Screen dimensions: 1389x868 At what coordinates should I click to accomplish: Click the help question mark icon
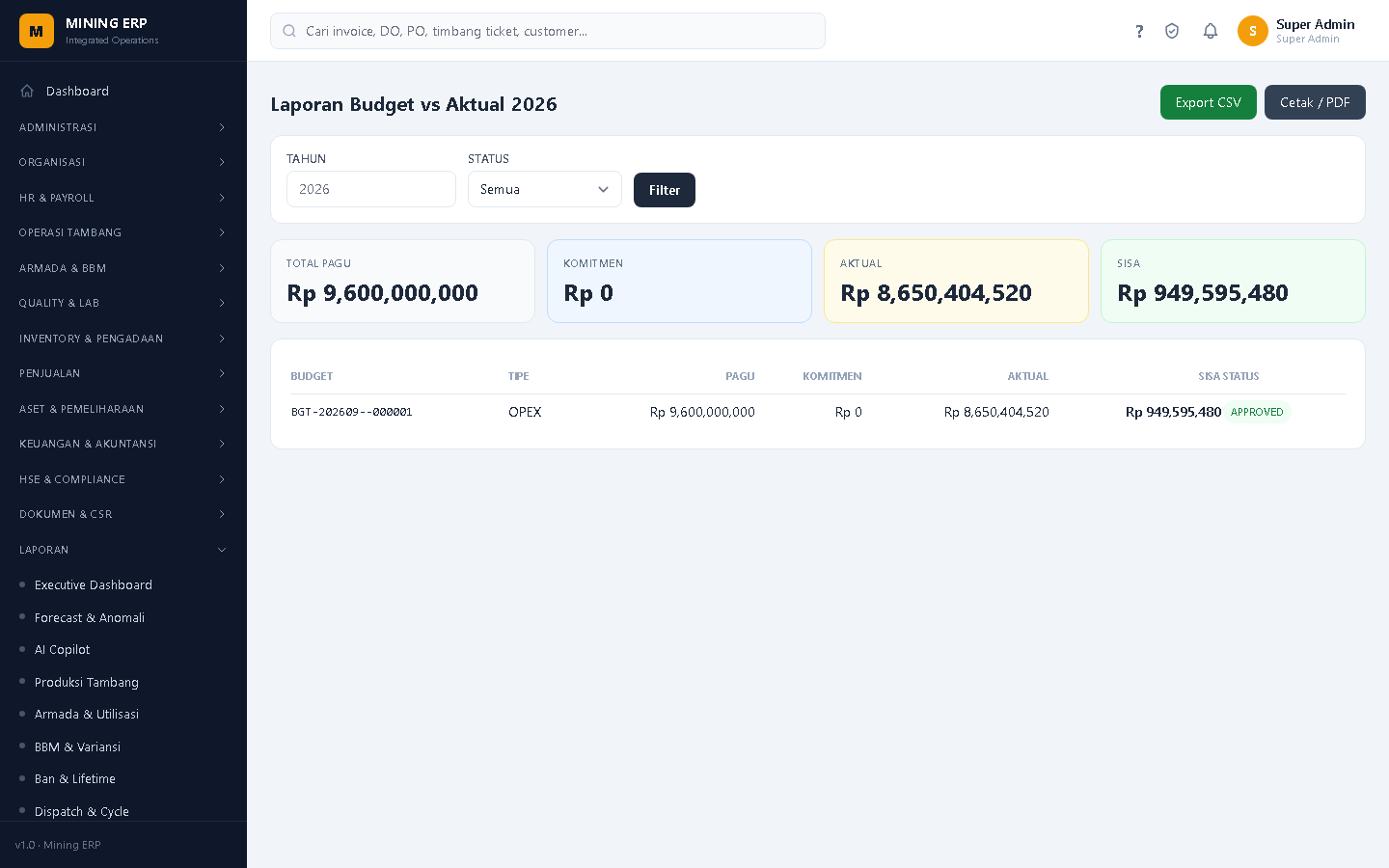(1139, 31)
